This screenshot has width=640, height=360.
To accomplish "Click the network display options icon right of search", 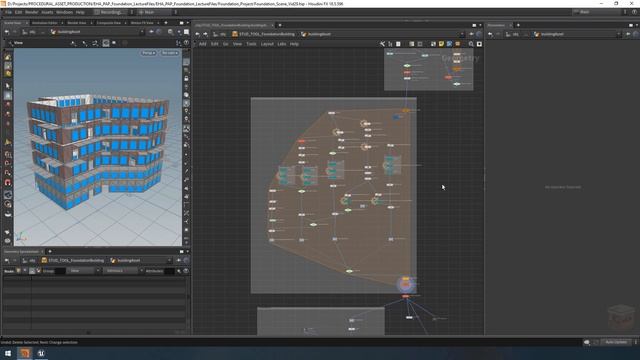I will [479, 44].
